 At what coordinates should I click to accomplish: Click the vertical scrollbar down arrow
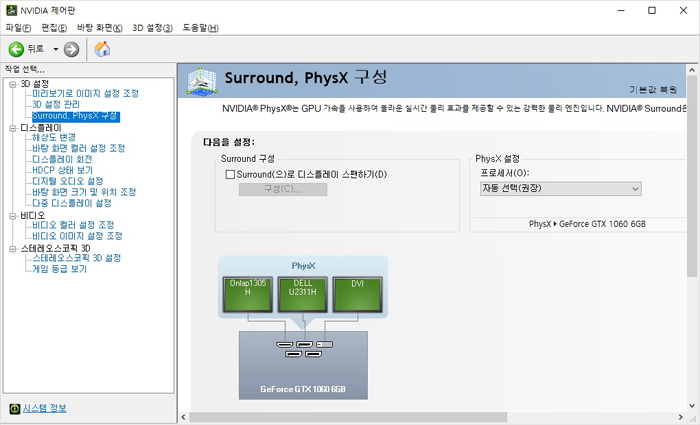pyautogui.click(x=692, y=405)
